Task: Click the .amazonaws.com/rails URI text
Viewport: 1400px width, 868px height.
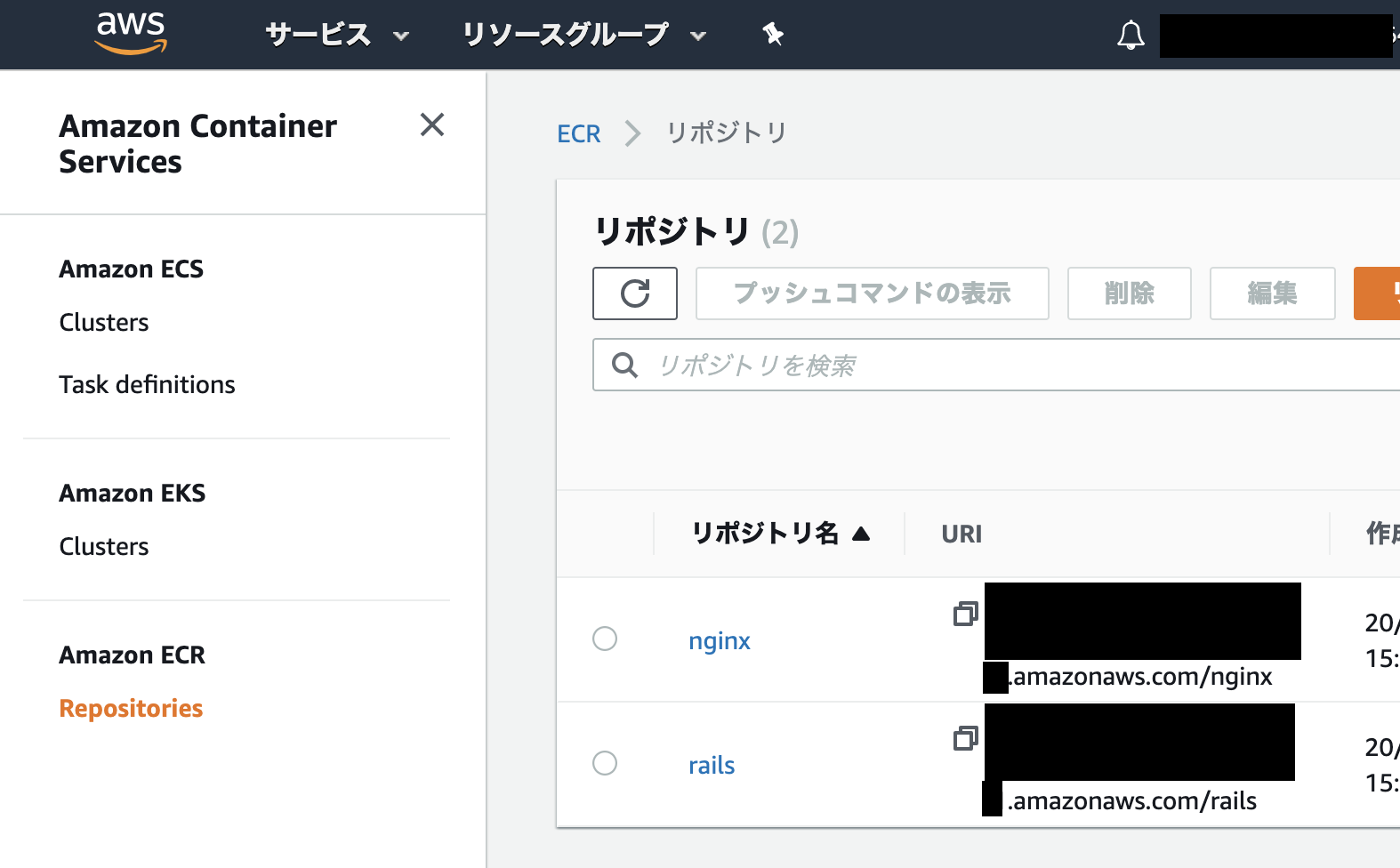Action: pyautogui.click(x=1132, y=801)
